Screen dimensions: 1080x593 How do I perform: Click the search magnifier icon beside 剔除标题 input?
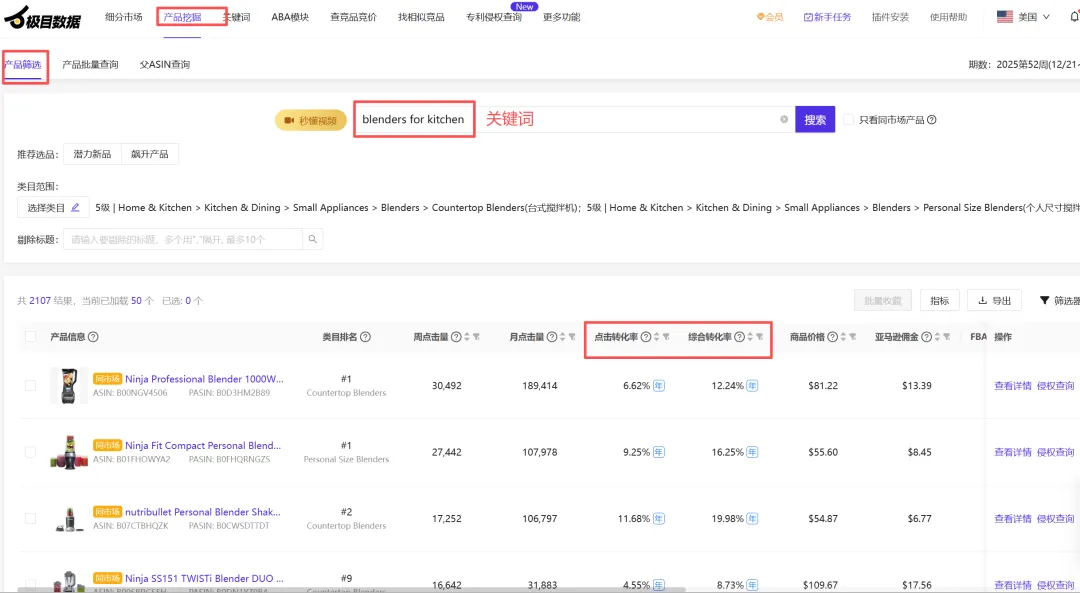313,239
